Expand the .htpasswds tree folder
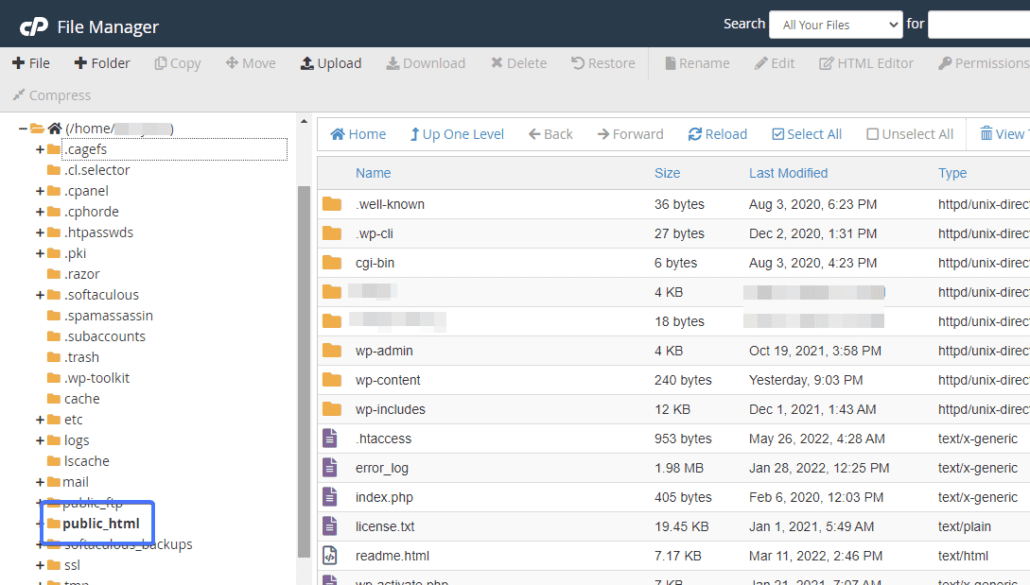Image resolution: width=1030 pixels, height=585 pixels. (x=40, y=232)
